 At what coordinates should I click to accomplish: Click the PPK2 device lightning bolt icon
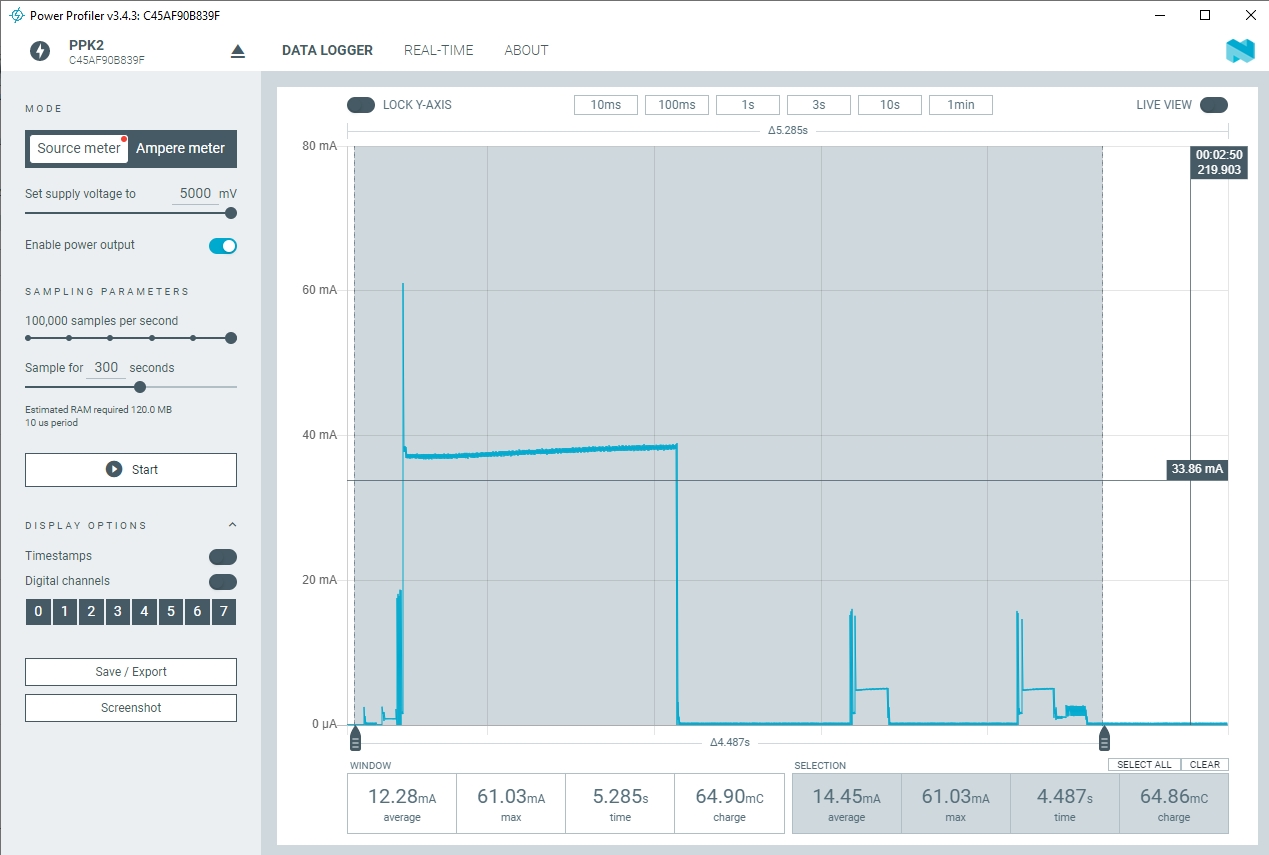(40, 51)
